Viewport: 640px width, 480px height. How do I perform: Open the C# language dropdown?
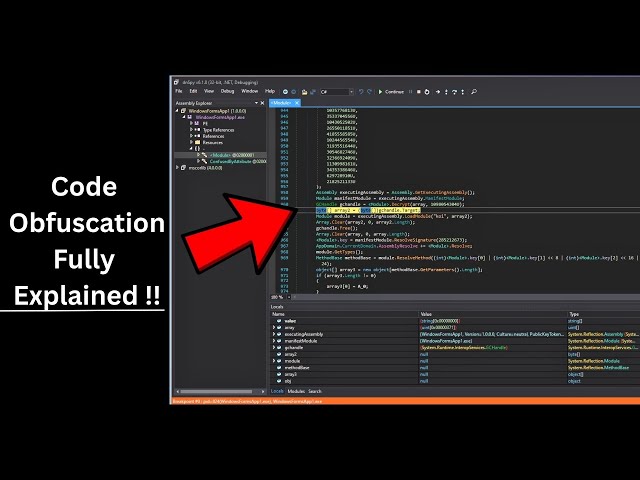337,92
